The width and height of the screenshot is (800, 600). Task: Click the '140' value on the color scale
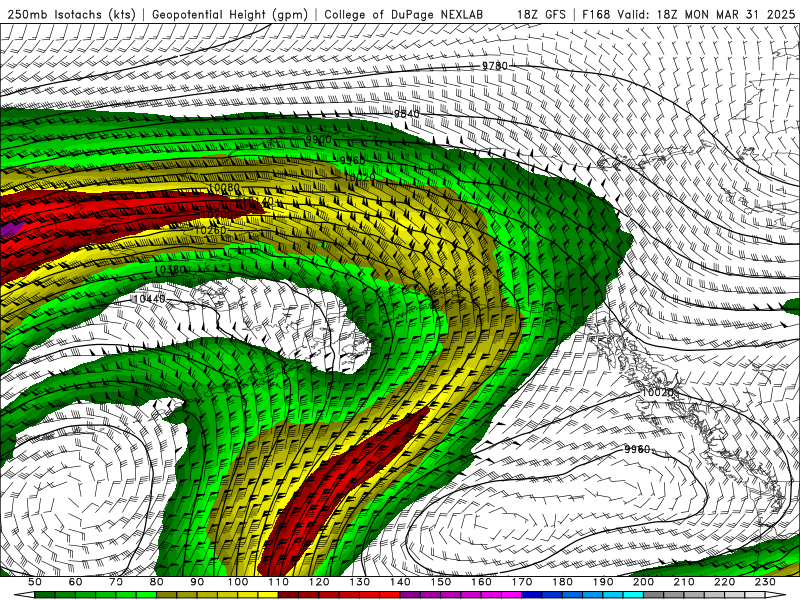(x=400, y=582)
